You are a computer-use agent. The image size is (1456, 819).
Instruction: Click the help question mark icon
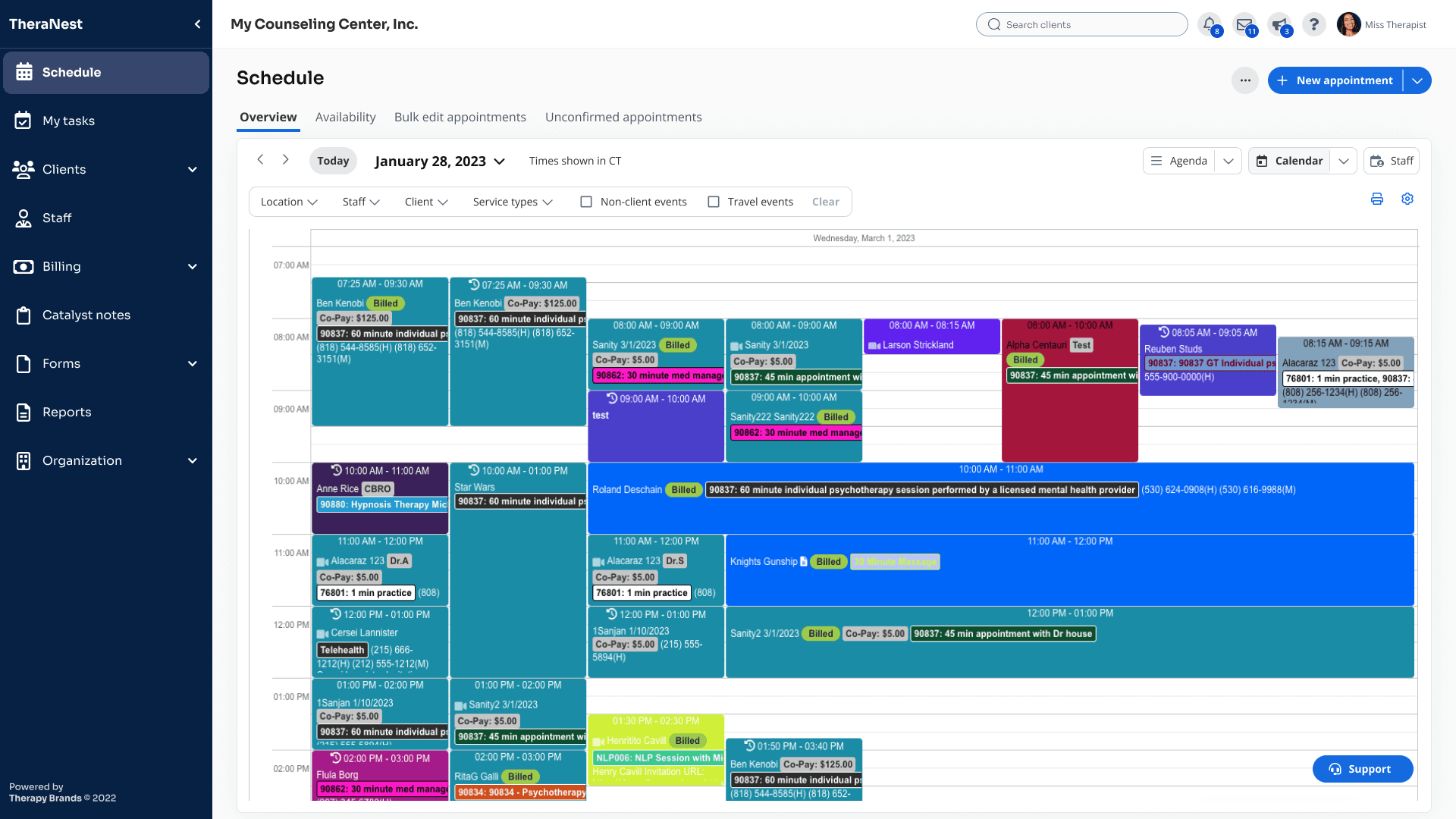coord(1314,24)
